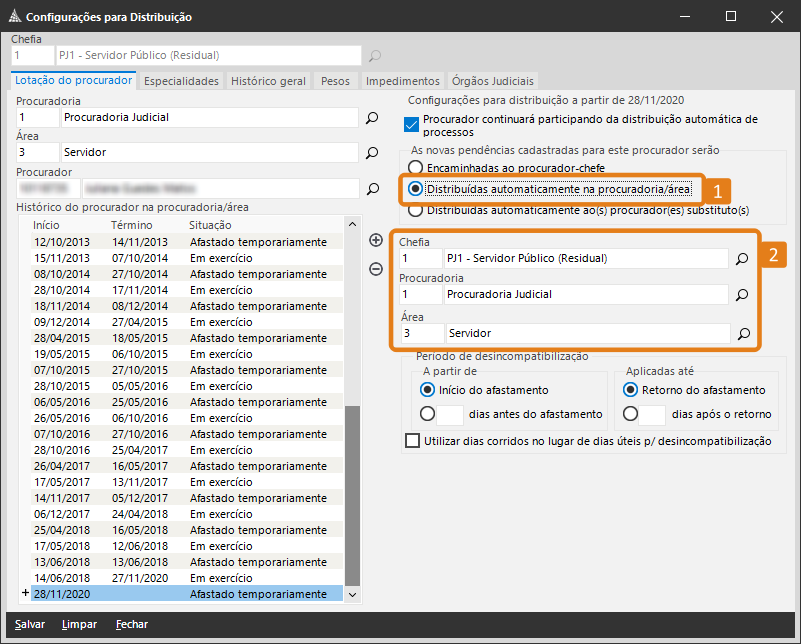Click the Salvar button
The image size is (801, 644).
click(x=30, y=624)
